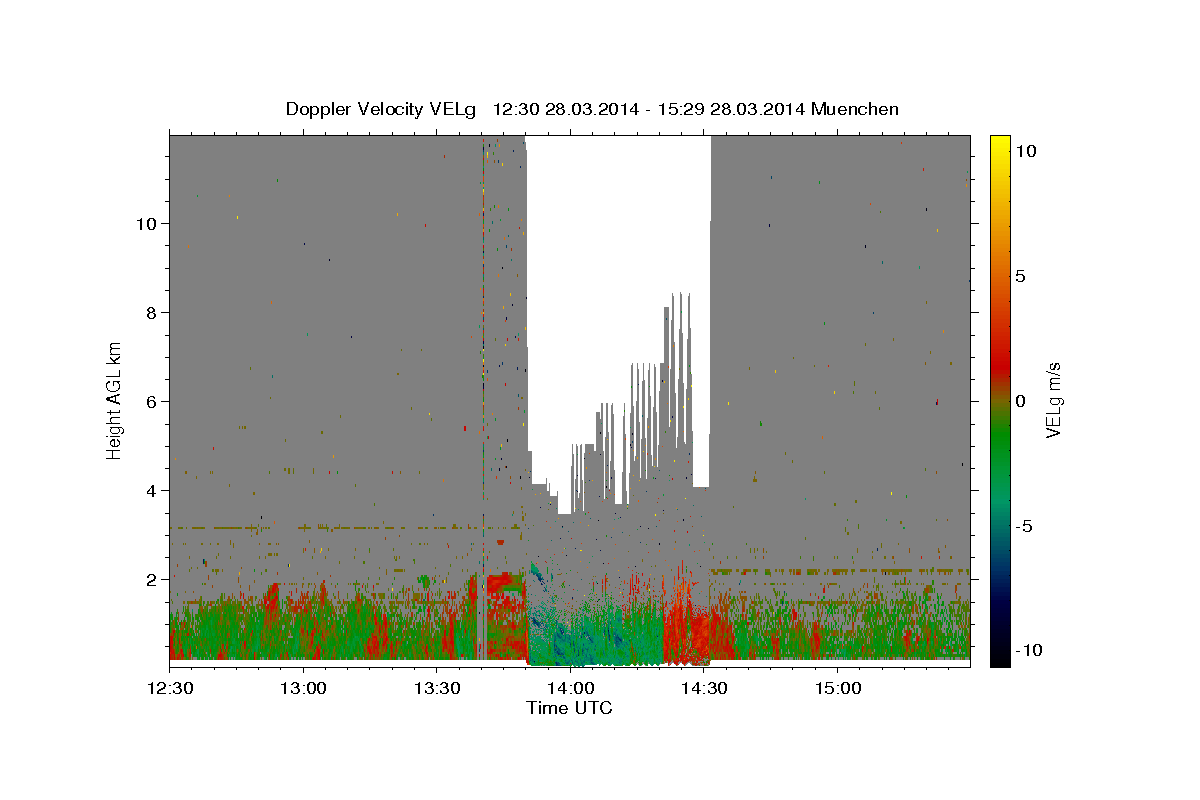Click the colorbar value 0 label
Image resolution: width=1200 pixels, height=800 pixels.
(x=1021, y=401)
